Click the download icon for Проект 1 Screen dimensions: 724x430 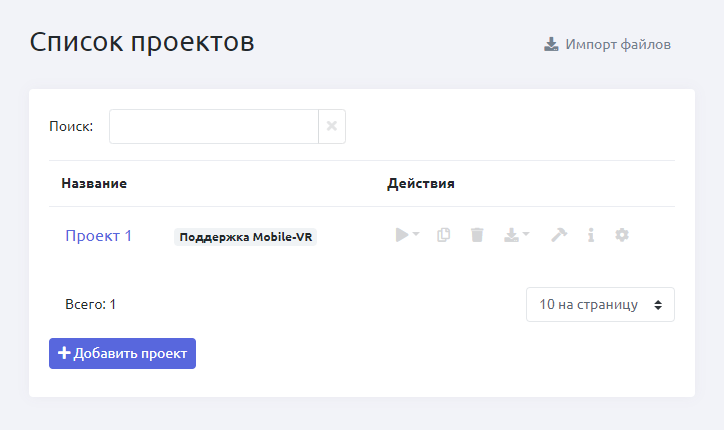[511, 235]
